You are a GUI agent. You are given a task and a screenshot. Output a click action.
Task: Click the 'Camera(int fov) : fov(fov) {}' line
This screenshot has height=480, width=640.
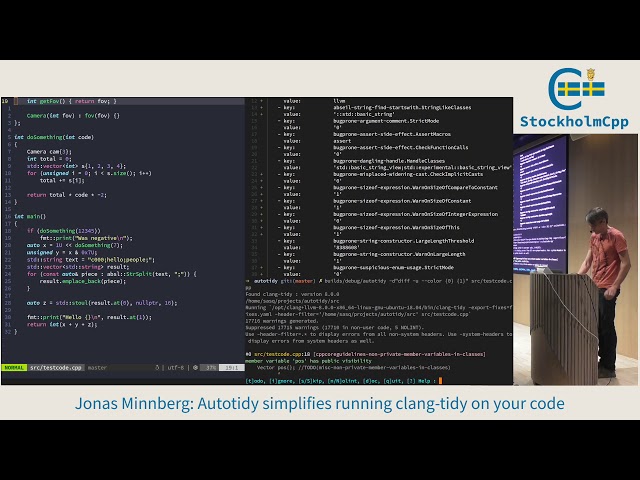[73, 116]
